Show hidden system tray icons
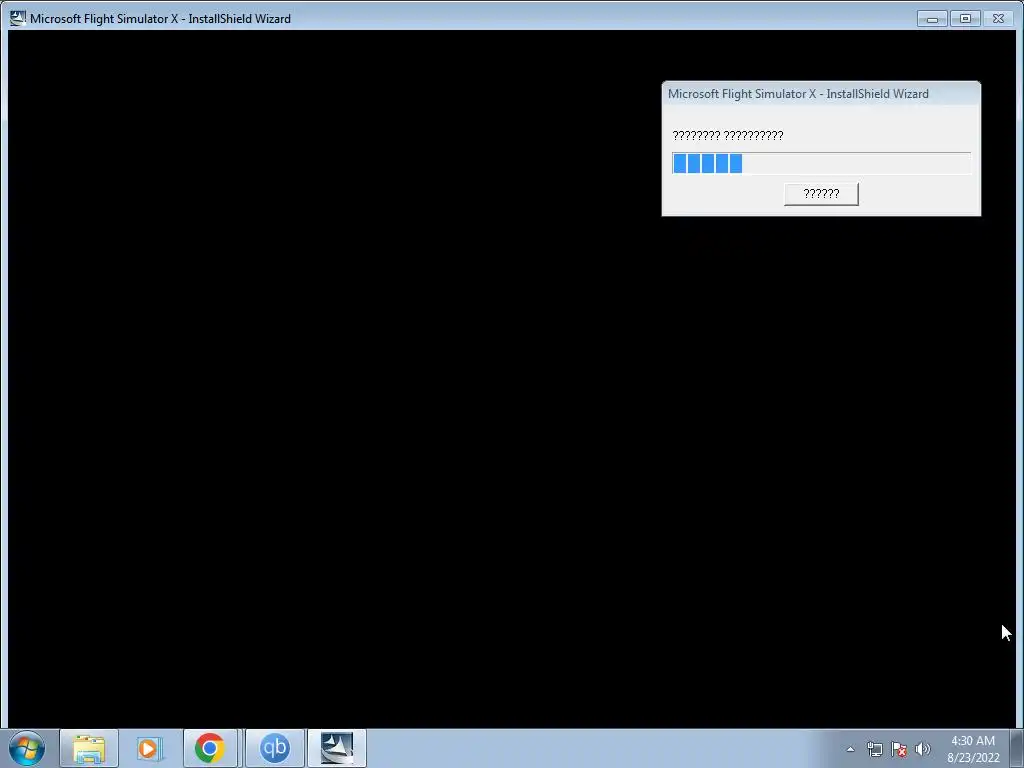Screen dimensions: 1024x768 [x=850, y=749]
